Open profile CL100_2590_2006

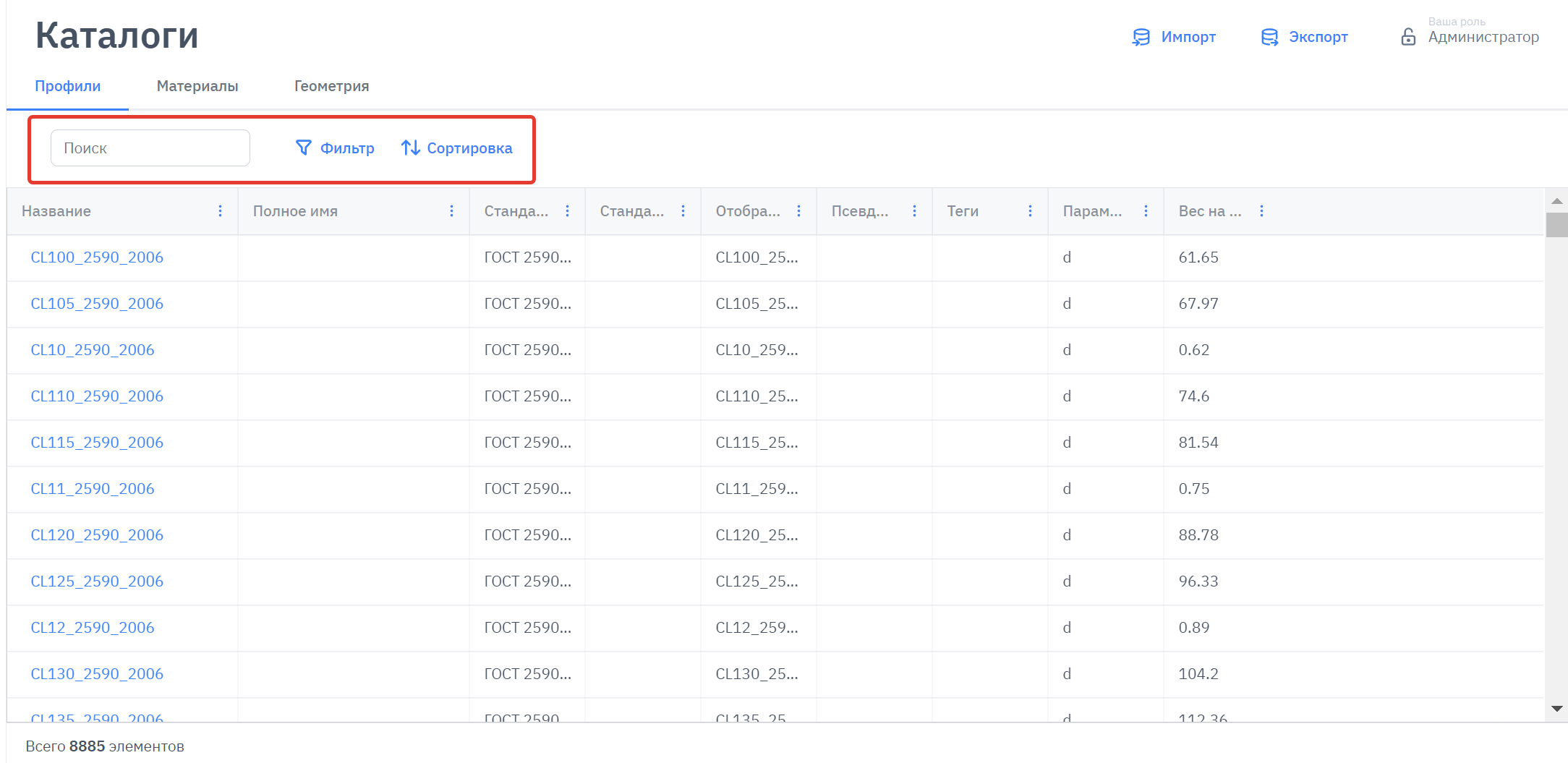point(97,257)
